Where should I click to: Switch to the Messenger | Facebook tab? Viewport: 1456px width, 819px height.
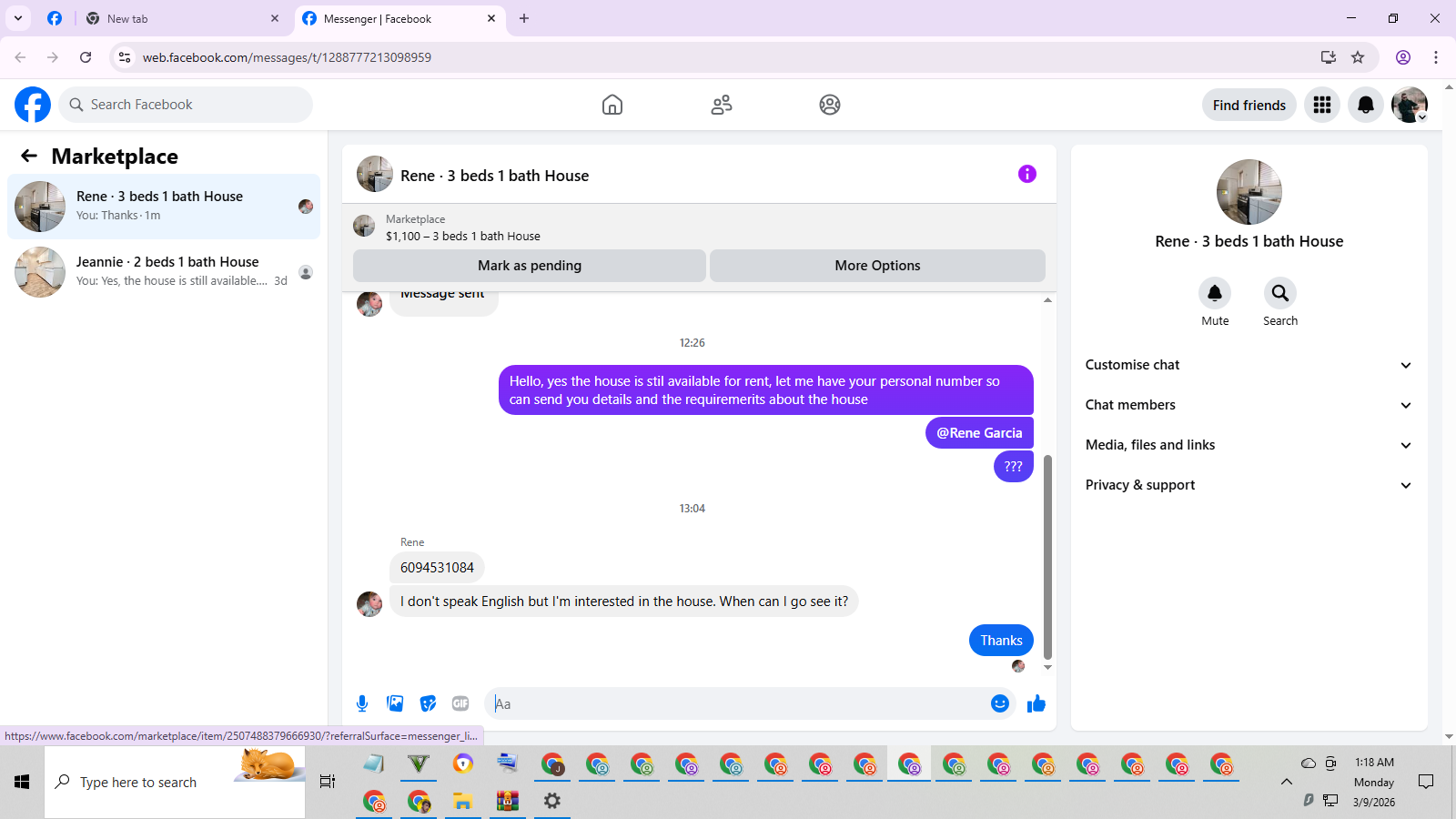click(399, 18)
